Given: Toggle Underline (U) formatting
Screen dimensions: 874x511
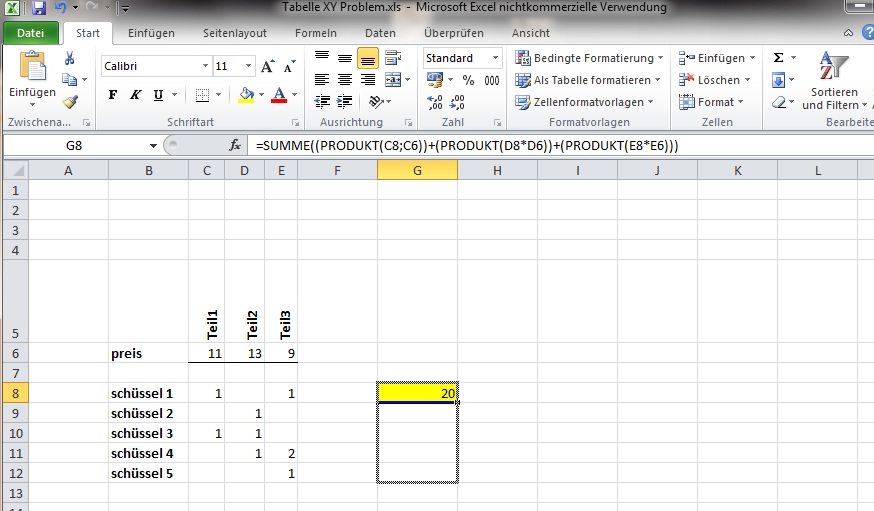Looking at the screenshot, I should point(158,95).
